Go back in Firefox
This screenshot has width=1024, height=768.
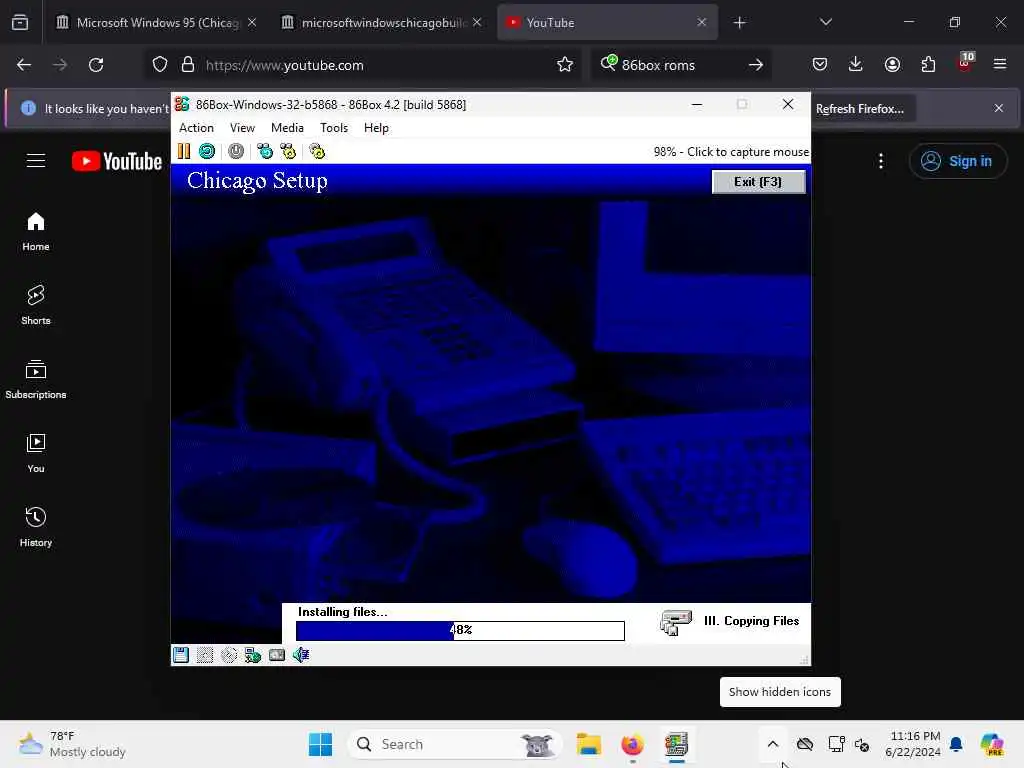point(24,65)
